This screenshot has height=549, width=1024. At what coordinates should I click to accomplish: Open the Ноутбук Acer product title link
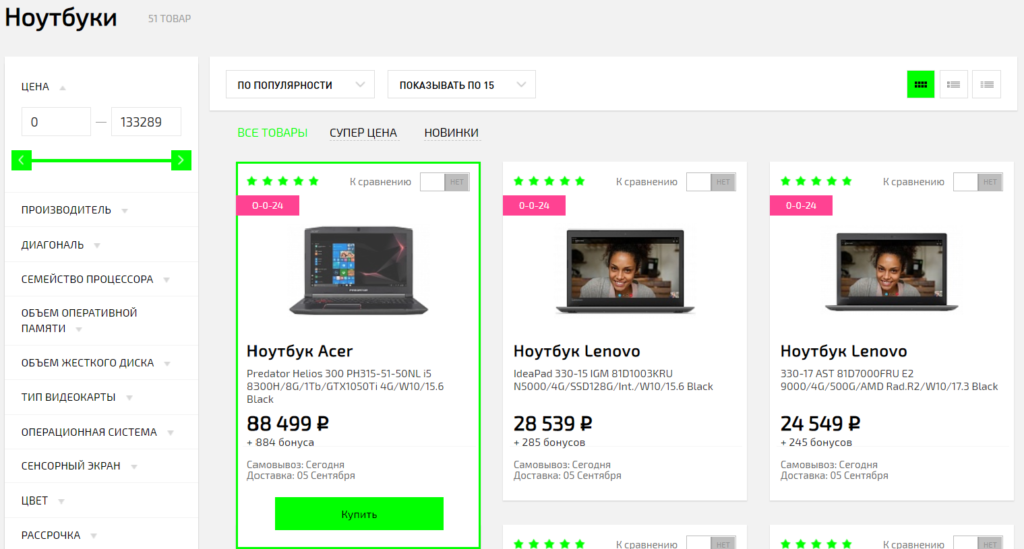[x=299, y=351]
